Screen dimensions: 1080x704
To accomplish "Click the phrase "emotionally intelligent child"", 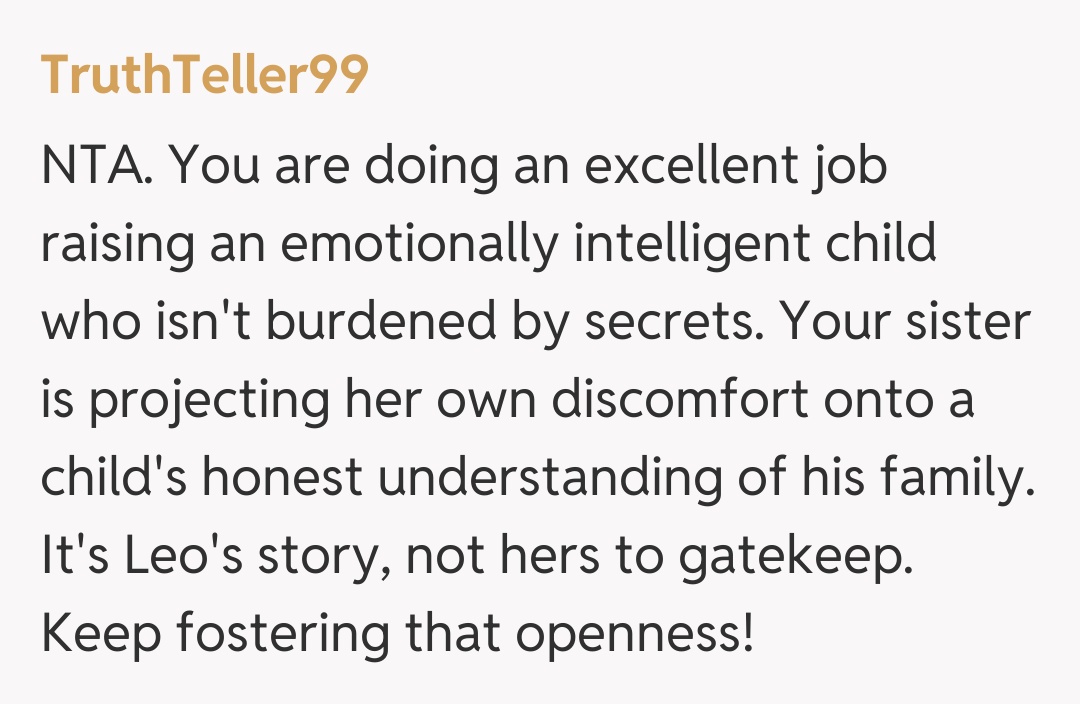I will (x=607, y=244).
